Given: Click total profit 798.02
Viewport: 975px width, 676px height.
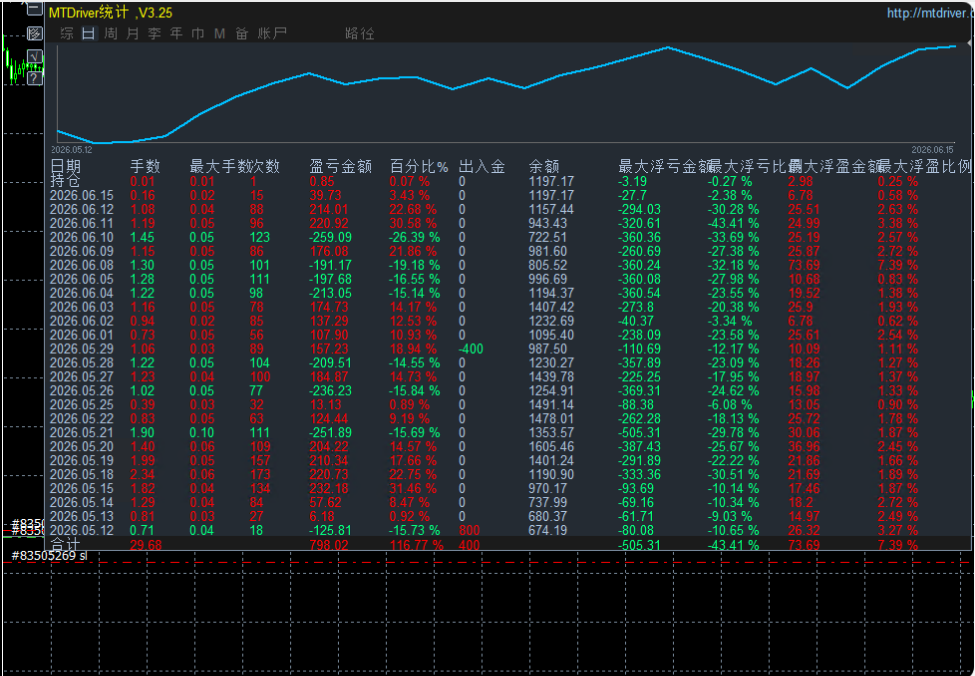Looking at the screenshot, I should click(x=328, y=545).
